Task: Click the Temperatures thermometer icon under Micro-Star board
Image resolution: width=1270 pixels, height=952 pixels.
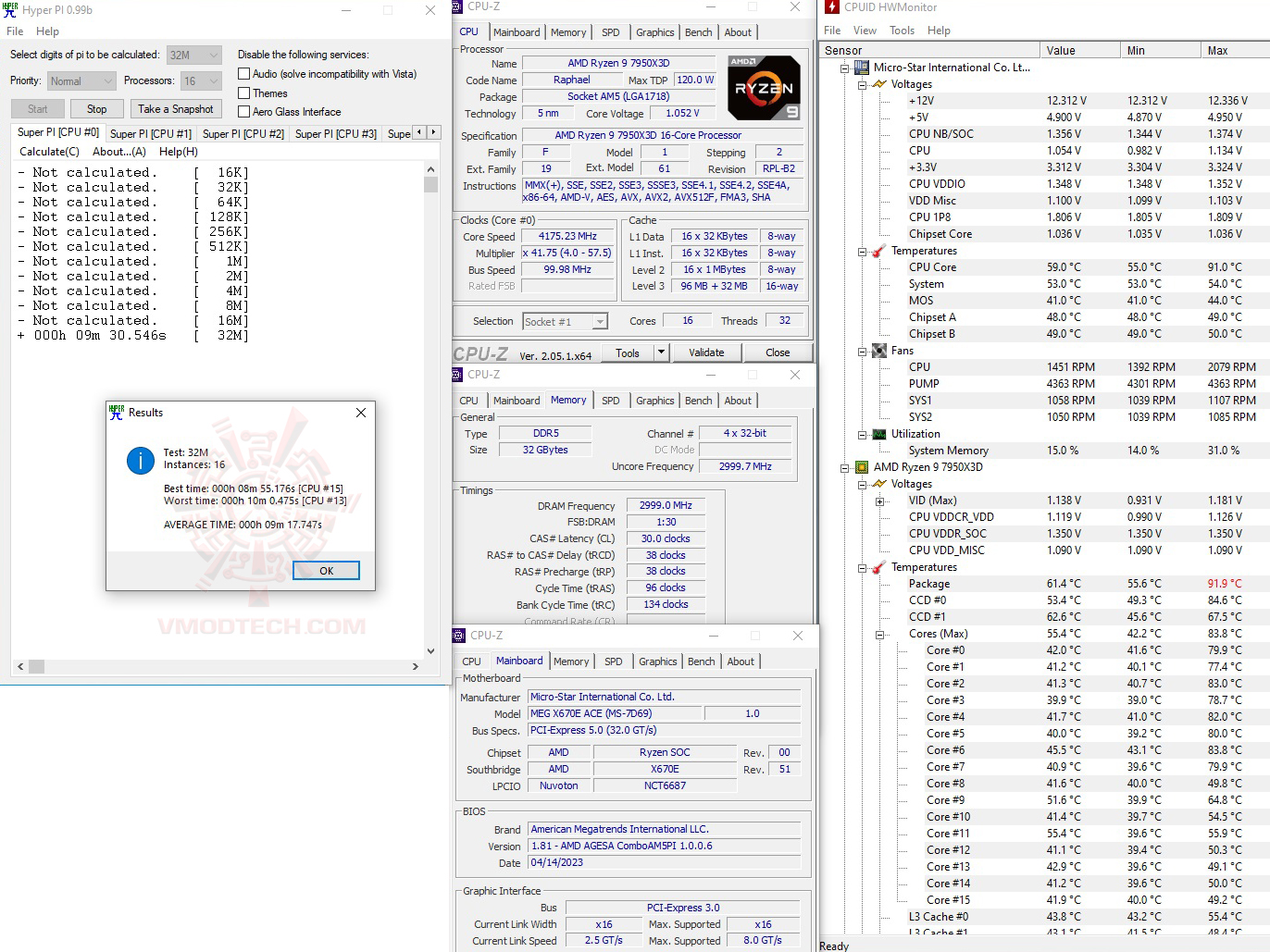Action: pyautogui.click(x=879, y=251)
